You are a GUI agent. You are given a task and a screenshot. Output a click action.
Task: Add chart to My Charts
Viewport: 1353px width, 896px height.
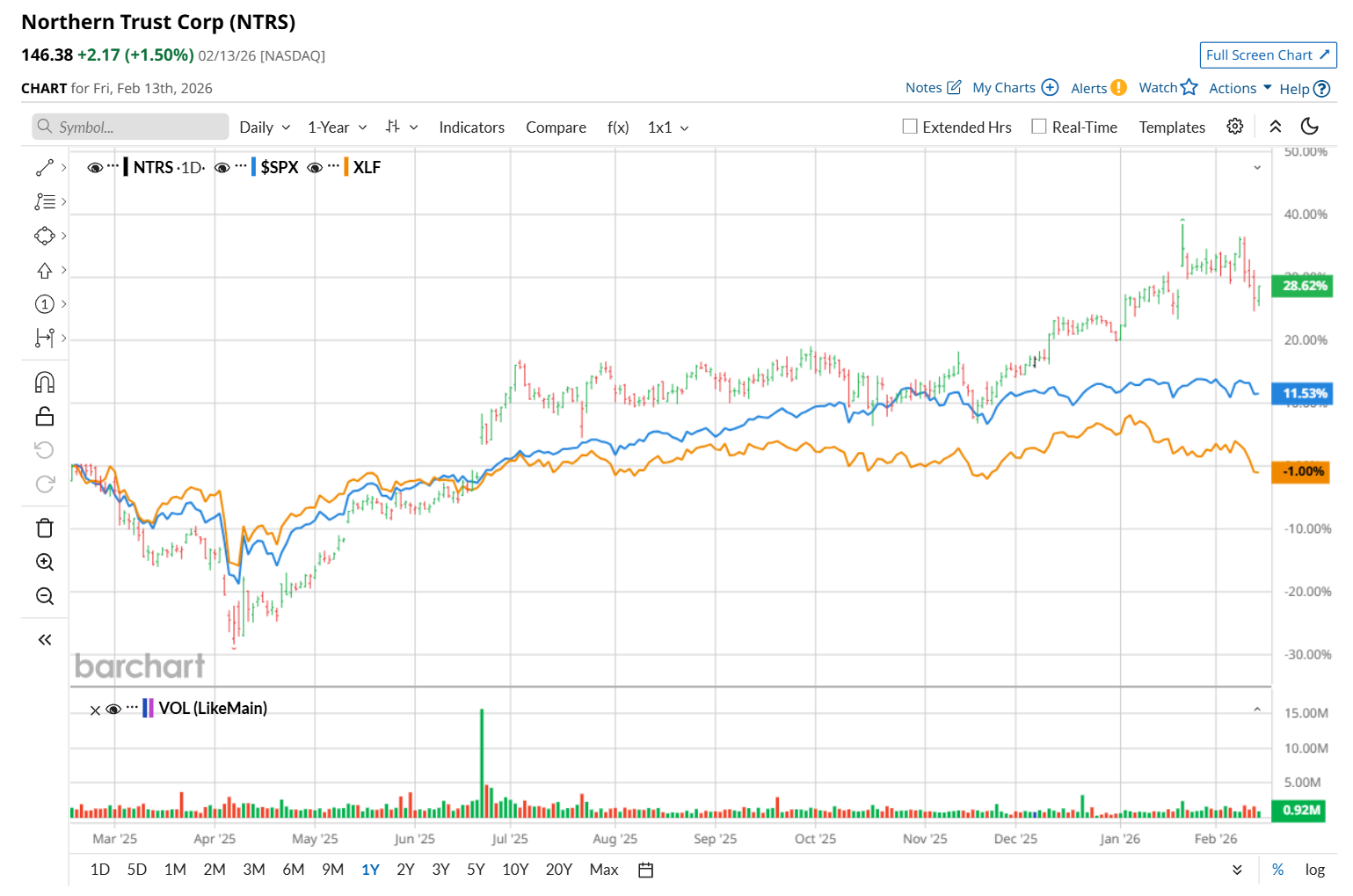[x=1050, y=87]
